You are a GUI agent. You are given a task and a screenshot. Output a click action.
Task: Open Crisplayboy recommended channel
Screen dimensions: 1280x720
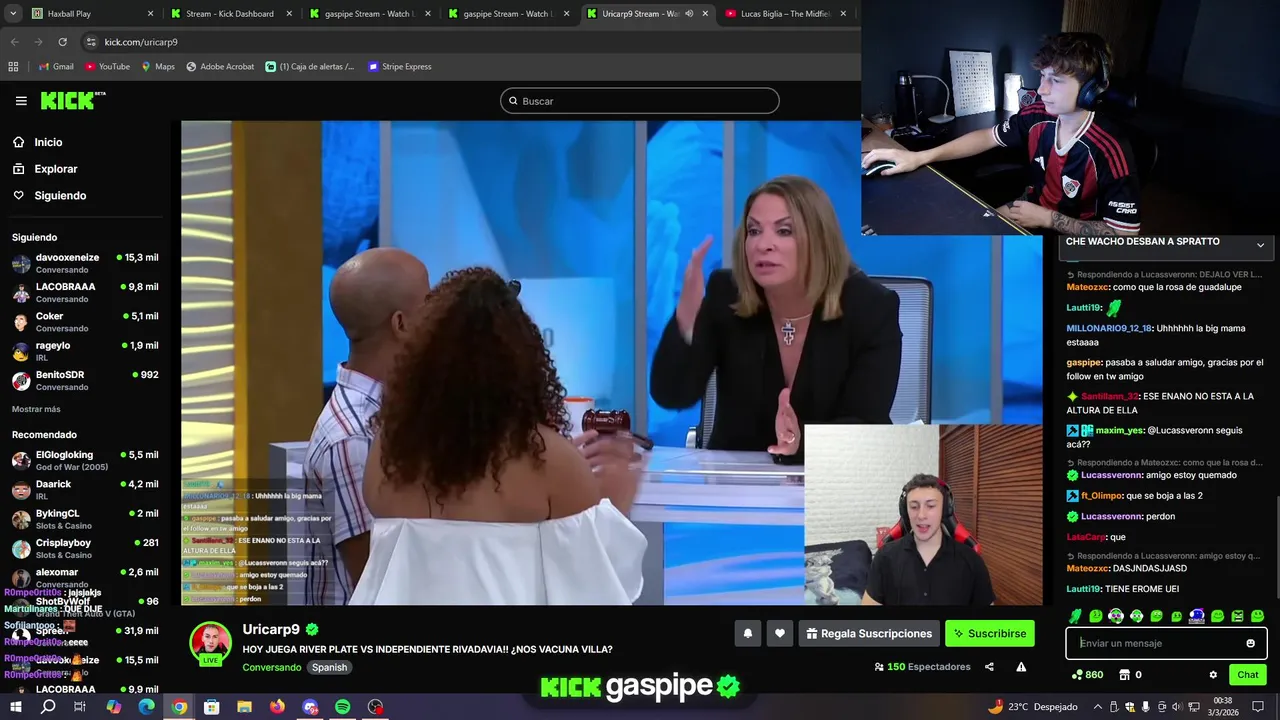pyautogui.click(x=85, y=548)
